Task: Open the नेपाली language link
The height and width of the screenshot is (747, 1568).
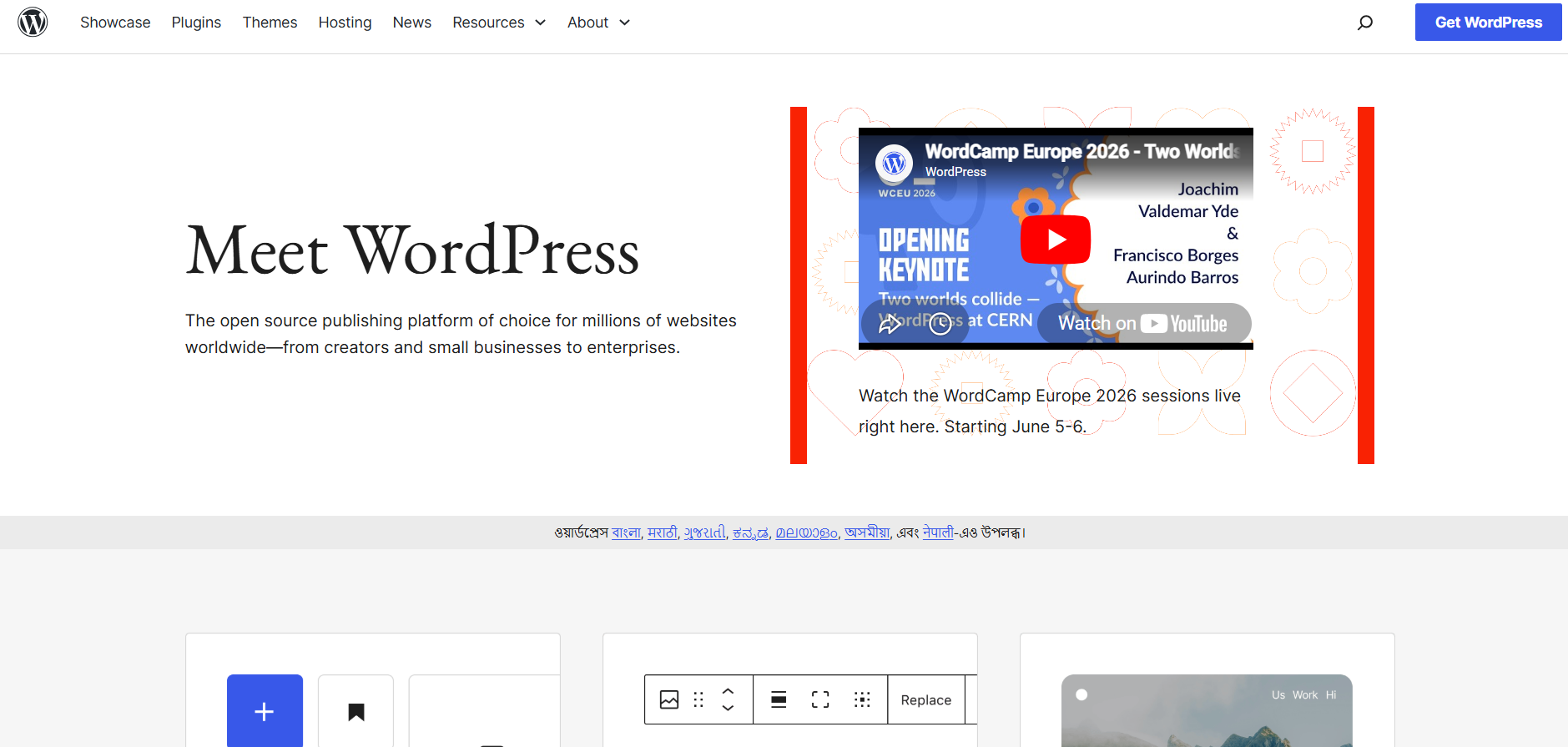Action: [x=938, y=532]
